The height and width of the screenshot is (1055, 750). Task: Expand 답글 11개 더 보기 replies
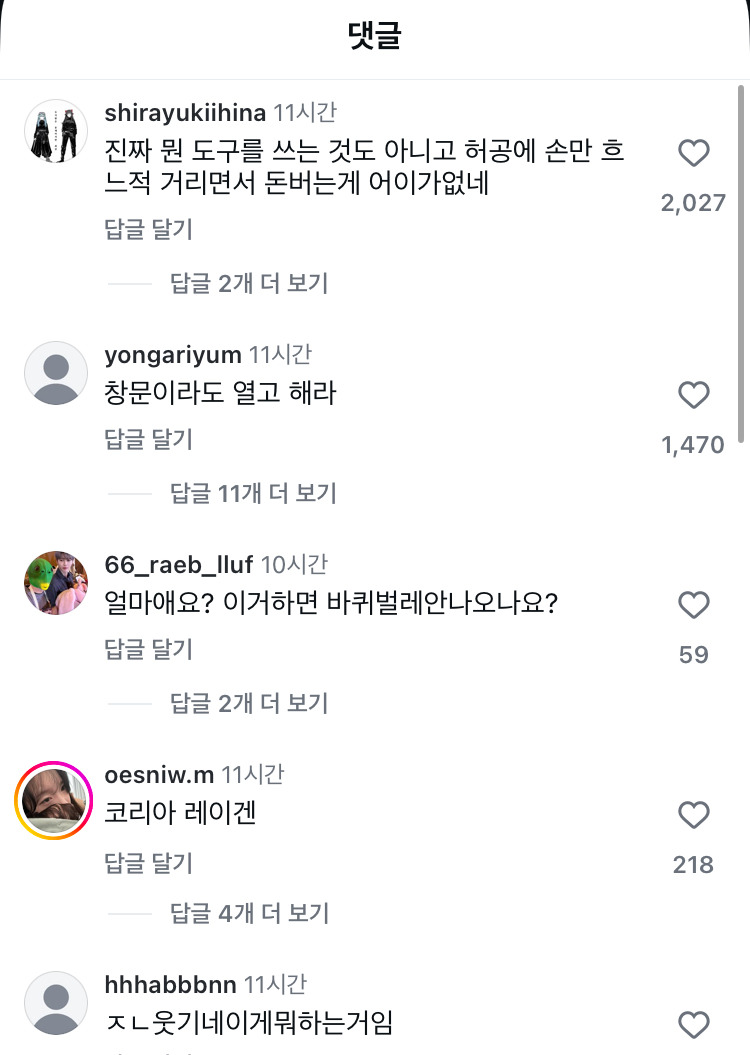pyautogui.click(x=253, y=493)
